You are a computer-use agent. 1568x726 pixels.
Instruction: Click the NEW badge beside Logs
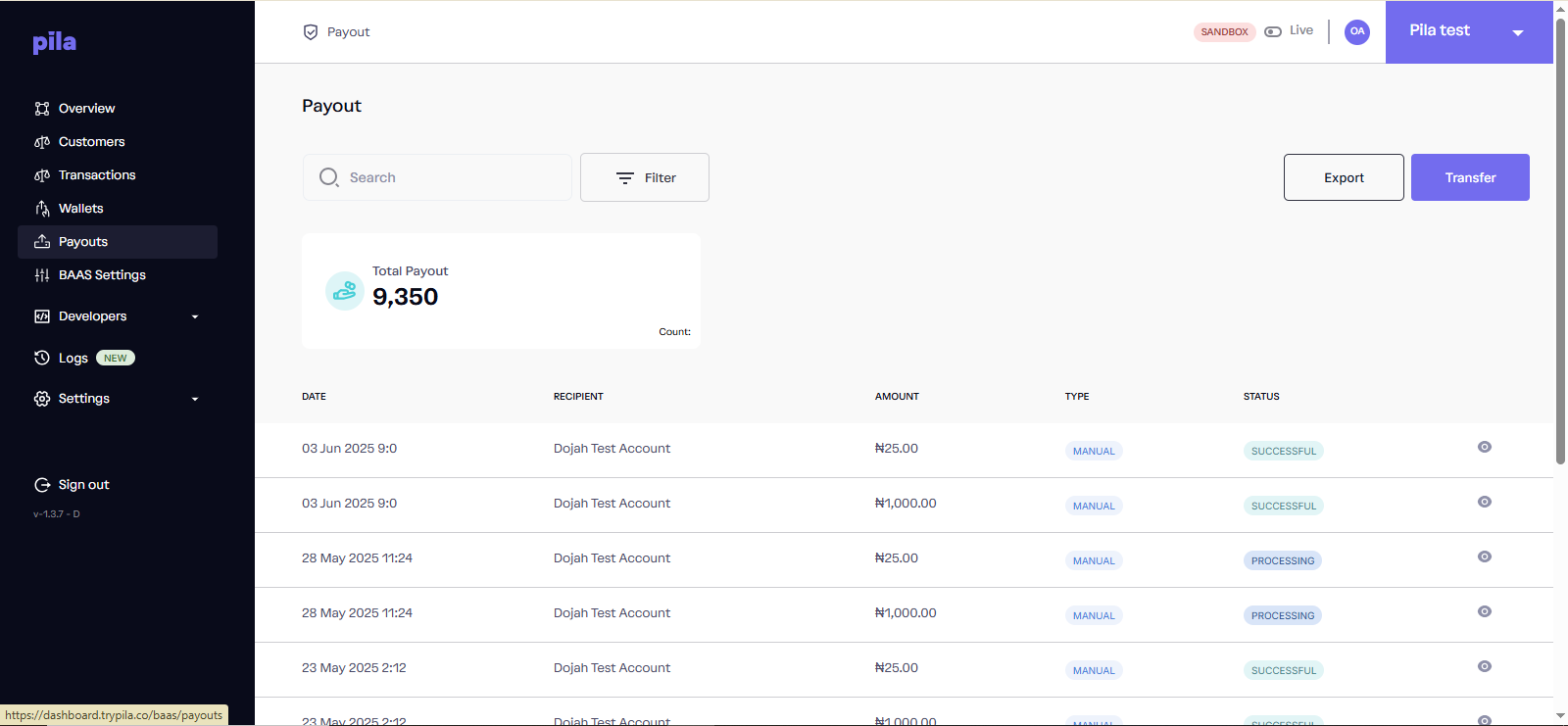coord(116,358)
